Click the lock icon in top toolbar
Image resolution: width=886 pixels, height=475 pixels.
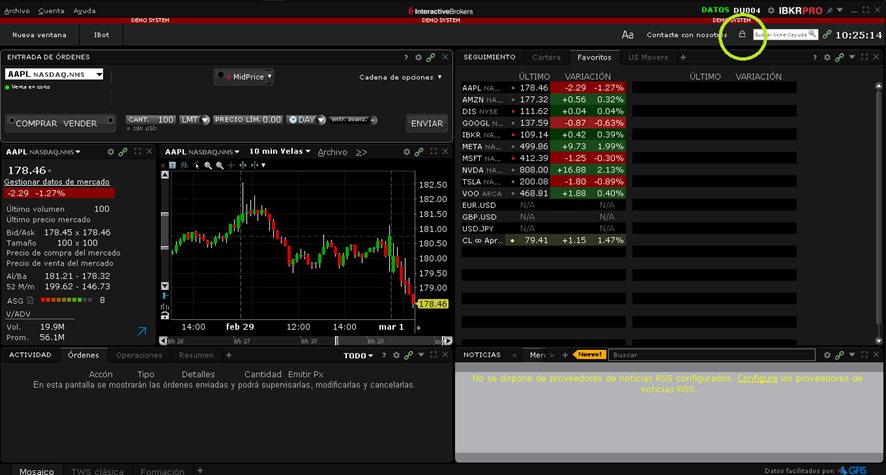[x=742, y=34]
